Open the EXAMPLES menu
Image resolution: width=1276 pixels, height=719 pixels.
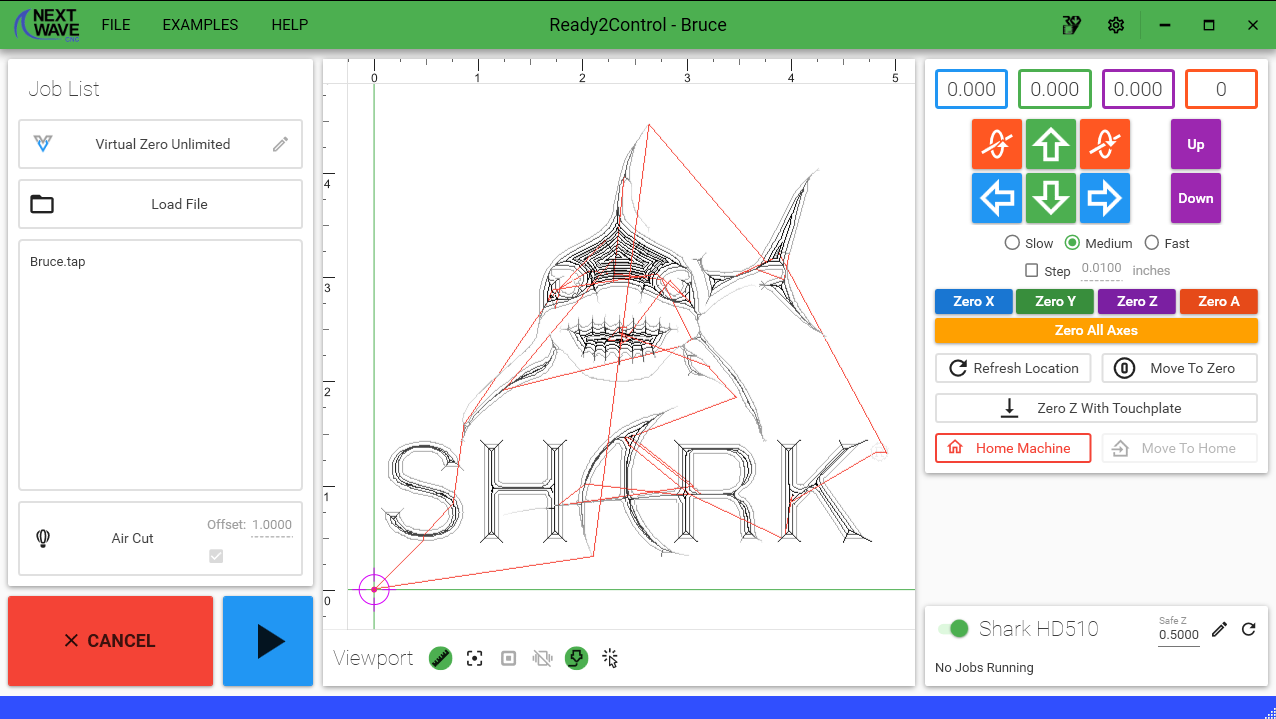coord(200,24)
